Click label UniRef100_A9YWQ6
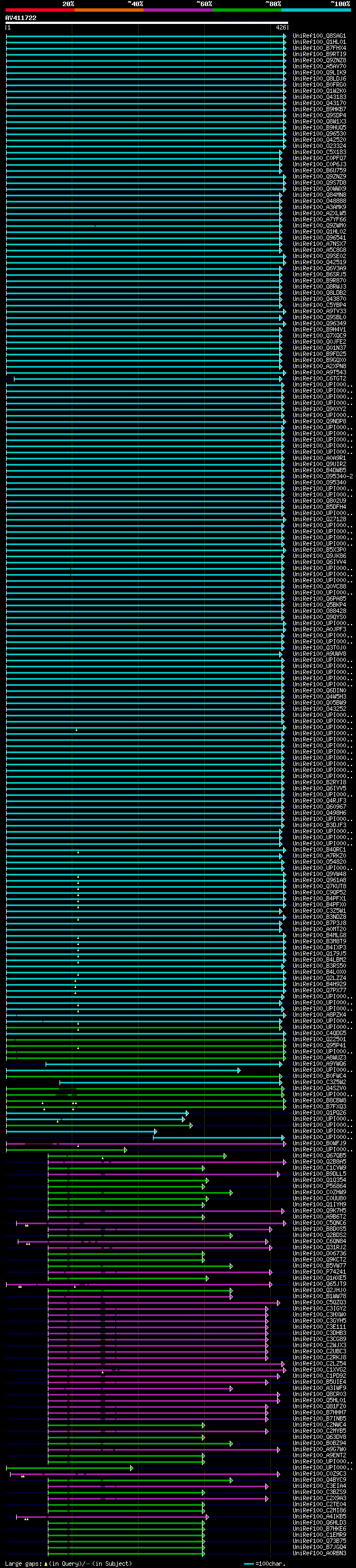Viewport: 356px width, 1568px height. coord(319,1064)
